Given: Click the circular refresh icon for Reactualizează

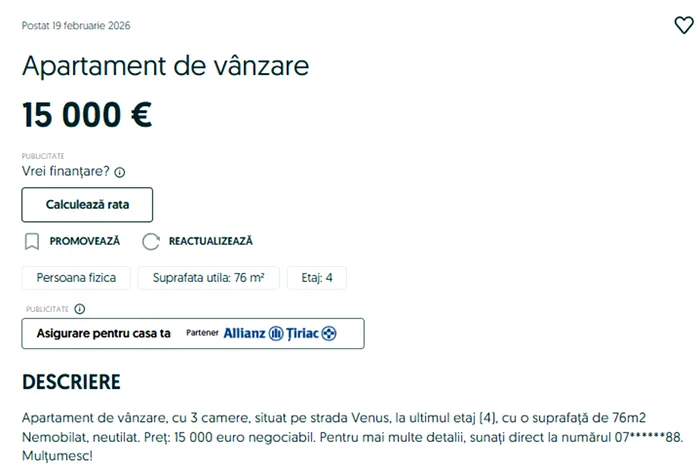Looking at the screenshot, I should click(151, 241).
